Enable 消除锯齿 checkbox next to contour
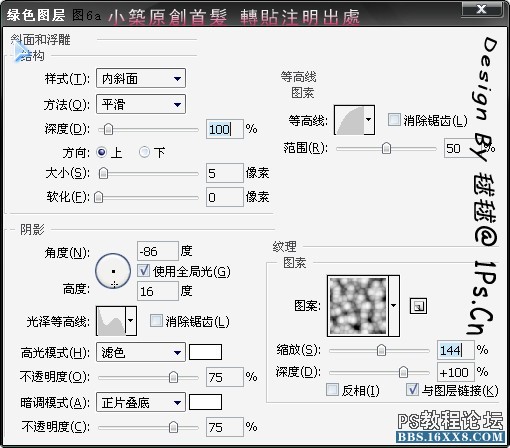The height and width of the screenshot is (448, 510). (394, 120)
